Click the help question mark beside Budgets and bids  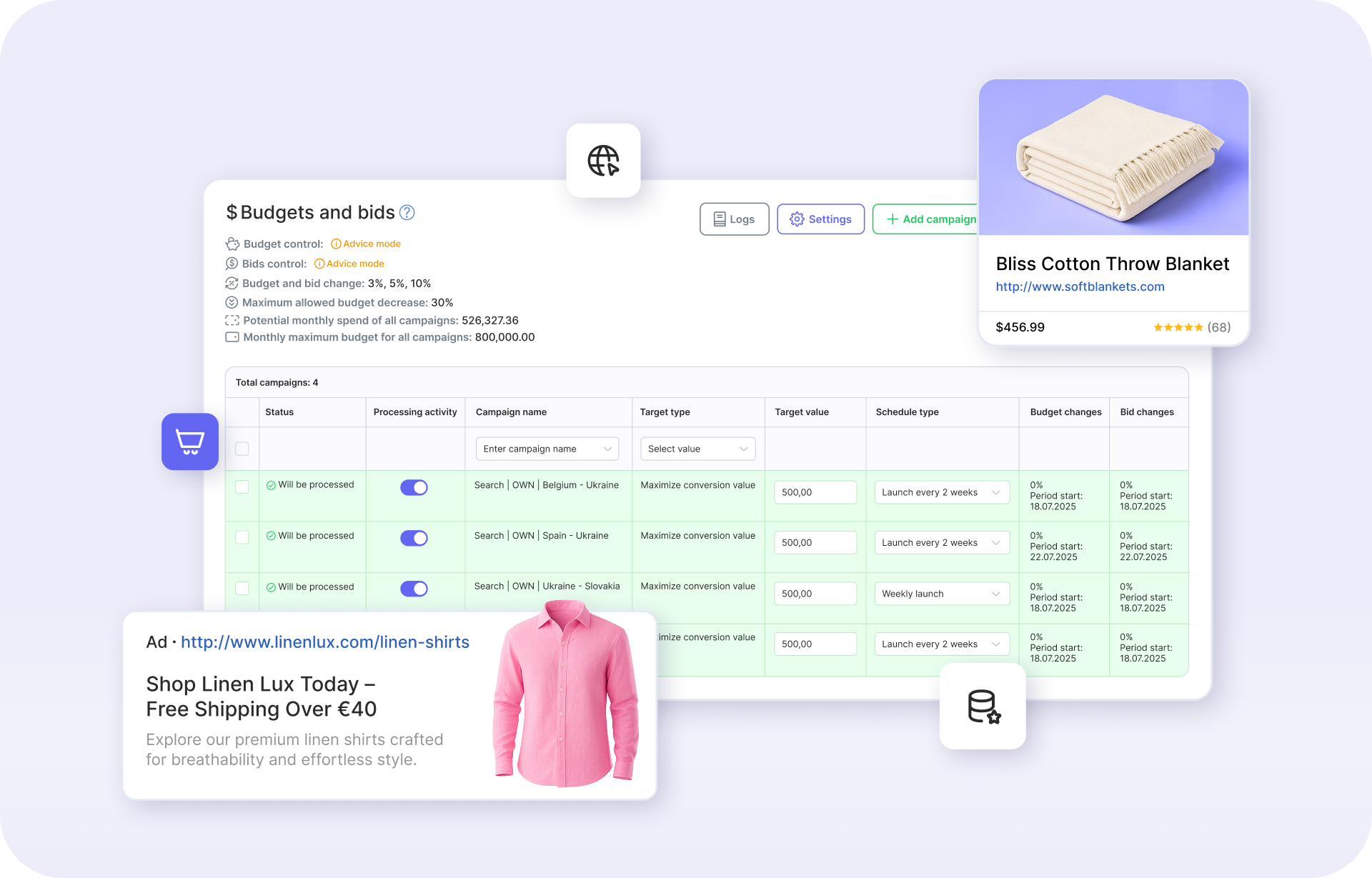(x=407, y=213)
